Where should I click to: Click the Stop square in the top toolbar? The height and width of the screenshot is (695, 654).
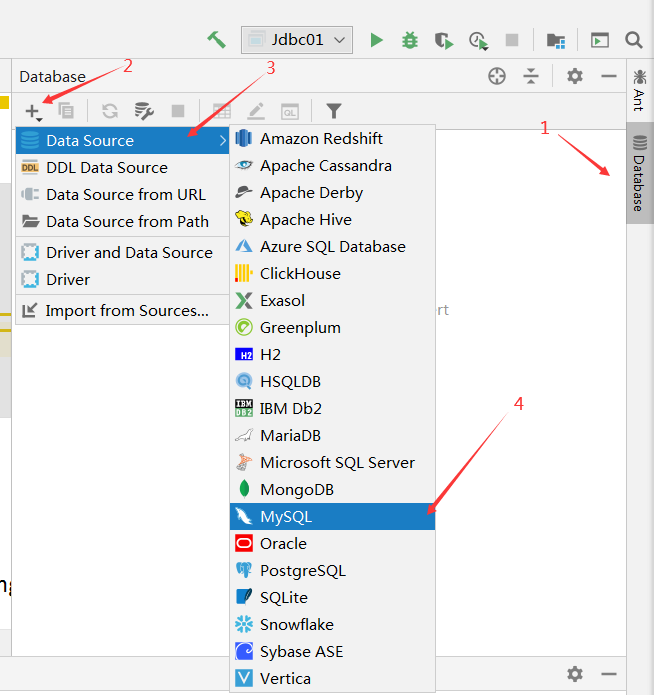pos(512,40)
